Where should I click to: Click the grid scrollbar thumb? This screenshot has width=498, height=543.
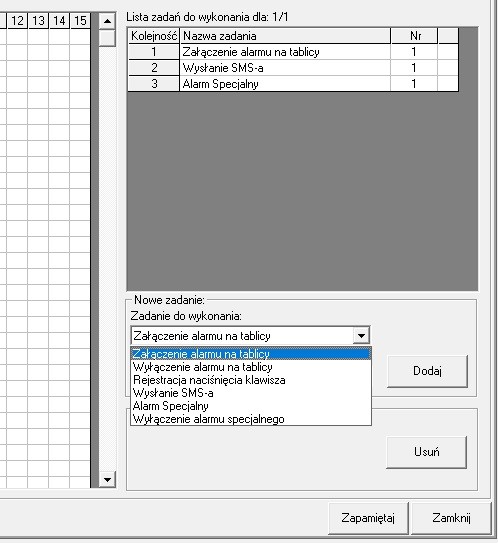[x=107, y=38]
